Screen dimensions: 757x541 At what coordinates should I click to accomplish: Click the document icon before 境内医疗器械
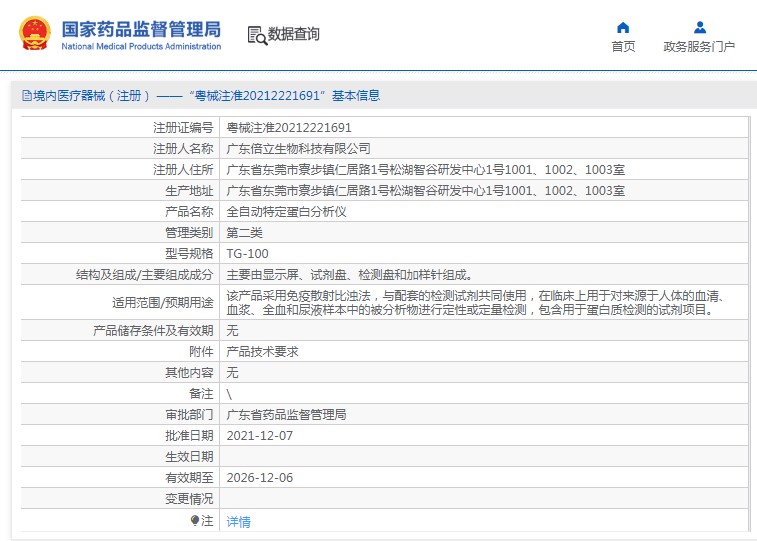tap(27, 96)
